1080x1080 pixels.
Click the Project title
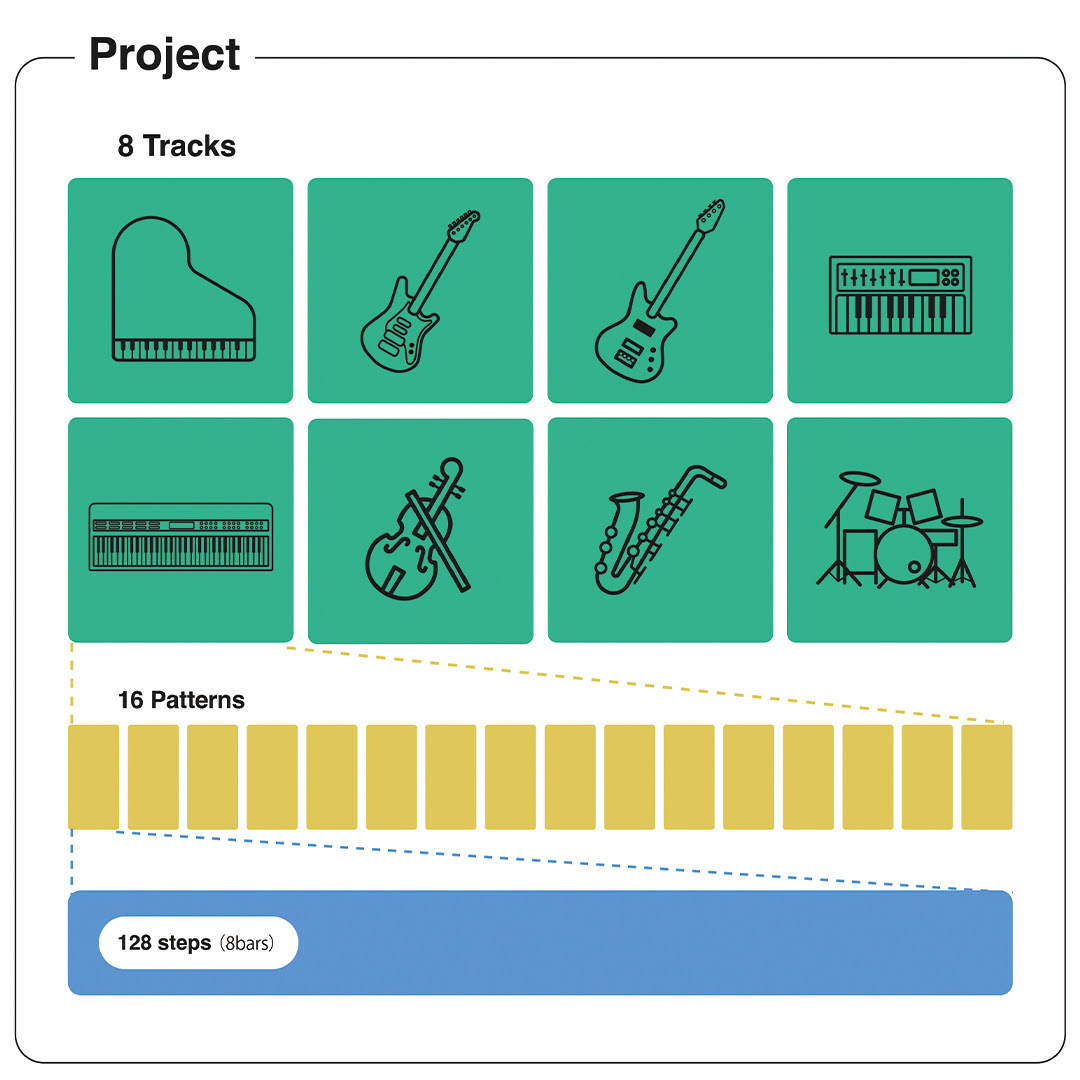coord(165,54)
